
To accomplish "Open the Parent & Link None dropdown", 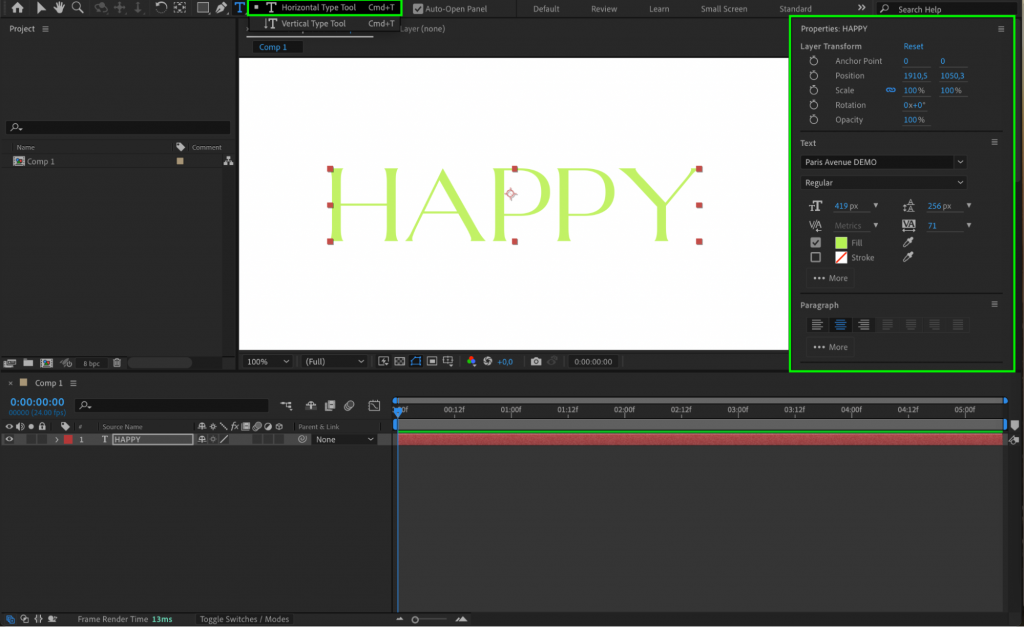I will click(343, 439).
